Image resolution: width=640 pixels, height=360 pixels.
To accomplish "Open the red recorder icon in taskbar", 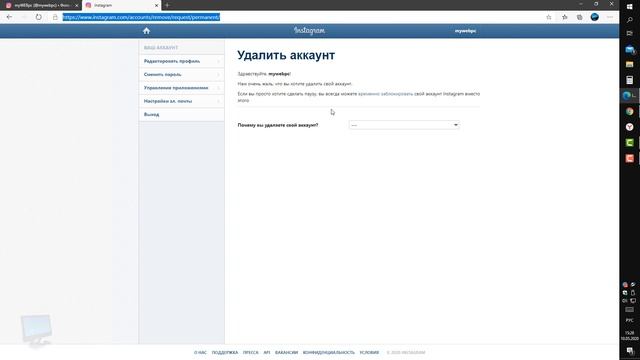I will pyautogui.click(x=630, y=158).
